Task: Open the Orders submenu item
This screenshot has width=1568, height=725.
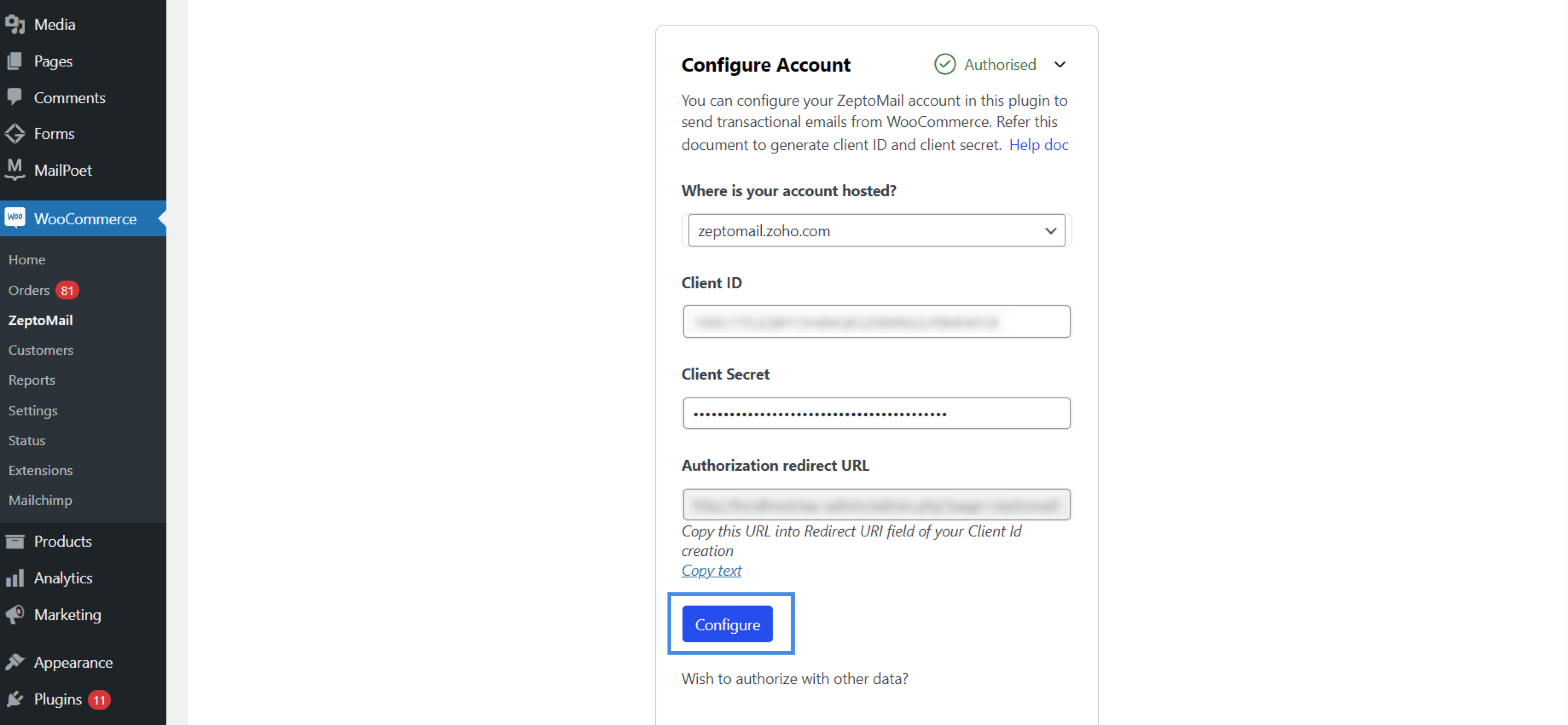Action: pos(29,290)
